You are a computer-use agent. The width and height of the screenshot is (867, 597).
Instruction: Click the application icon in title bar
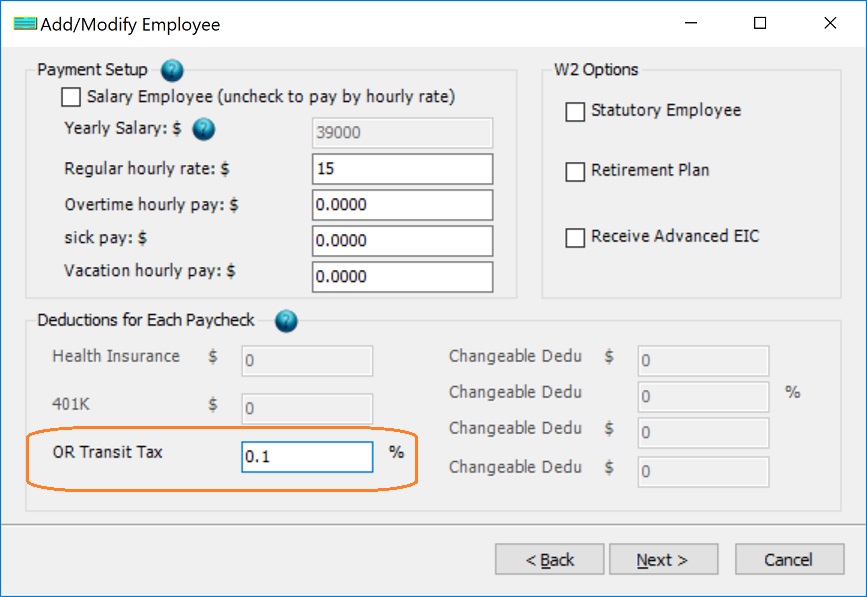[25, 24]
